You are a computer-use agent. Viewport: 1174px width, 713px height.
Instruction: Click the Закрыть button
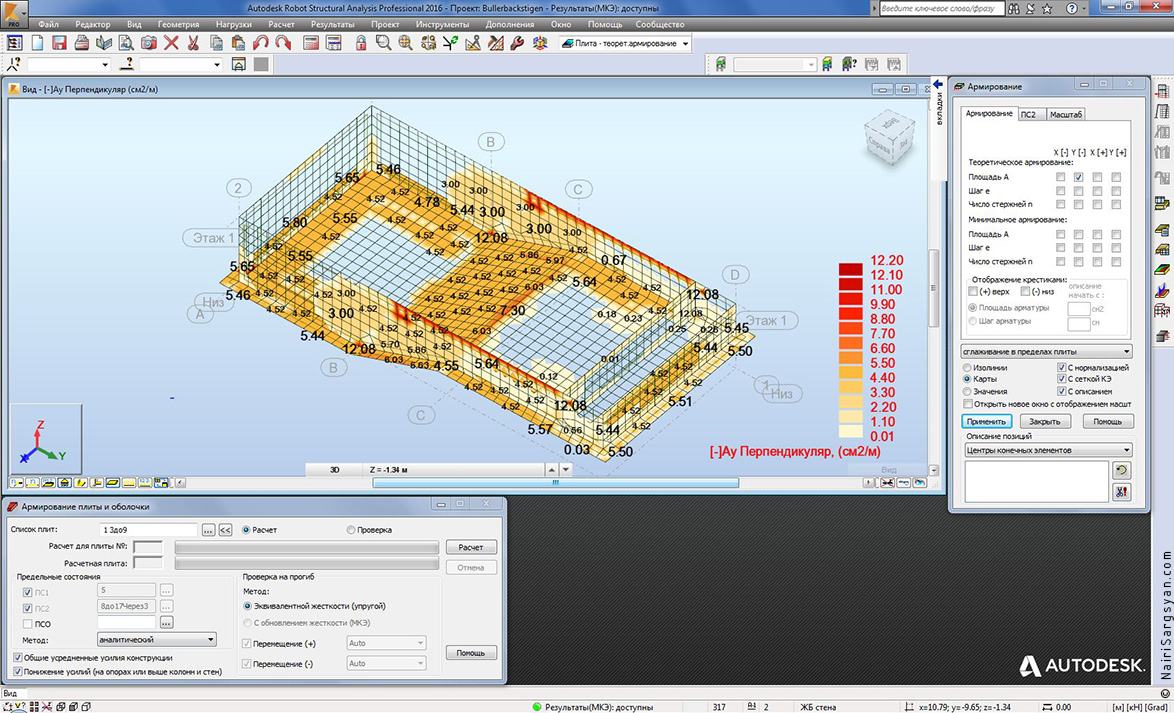pyautogui.click(x=1044, y=422)
